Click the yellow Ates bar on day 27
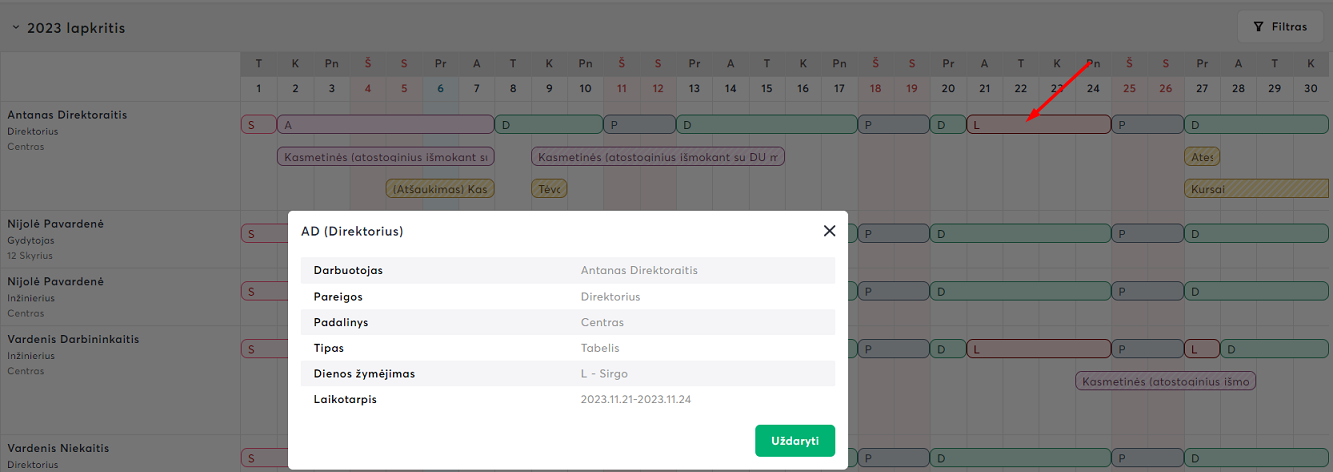 pos(1202,157)
